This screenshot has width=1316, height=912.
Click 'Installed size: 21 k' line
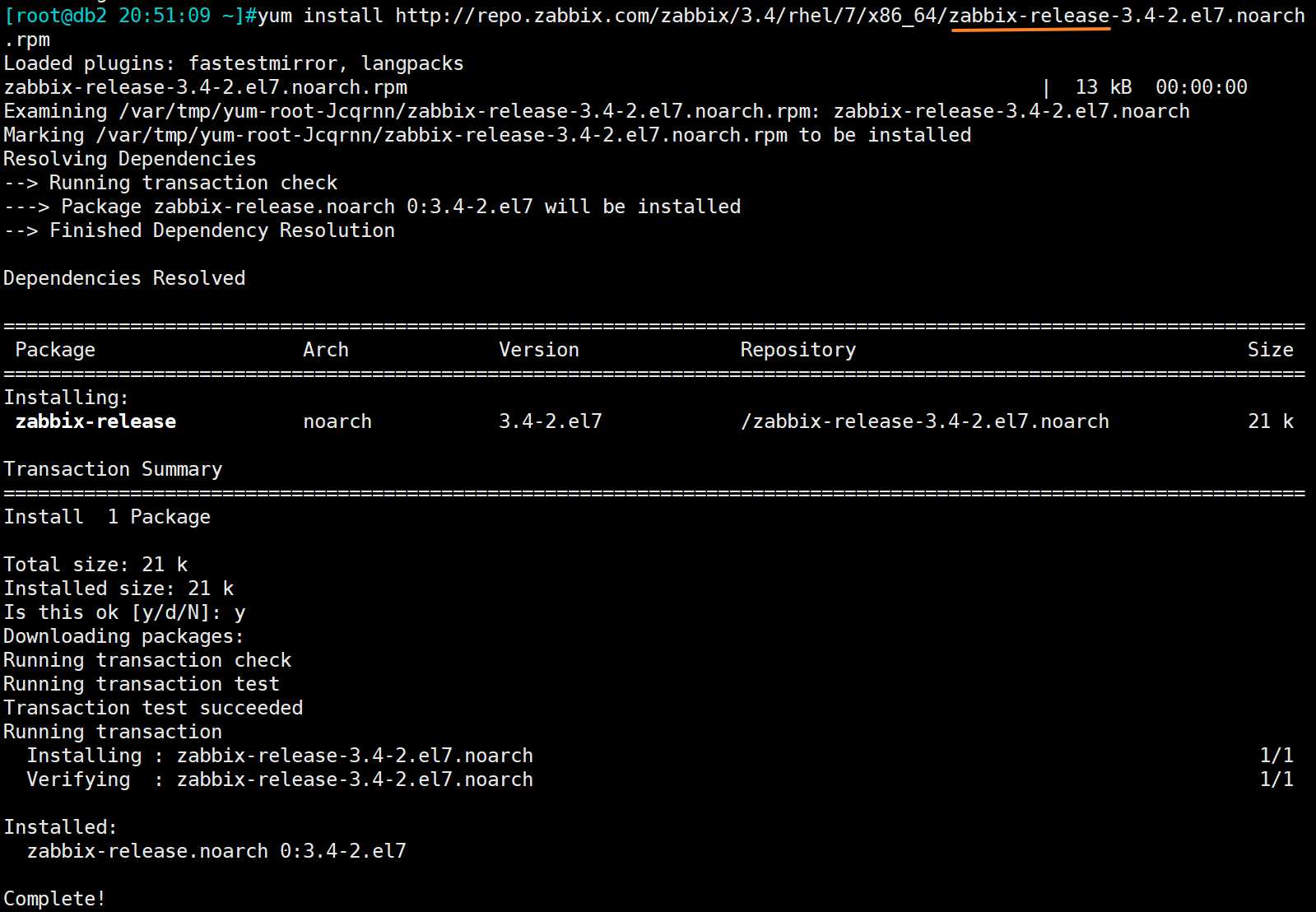point(119,589)
